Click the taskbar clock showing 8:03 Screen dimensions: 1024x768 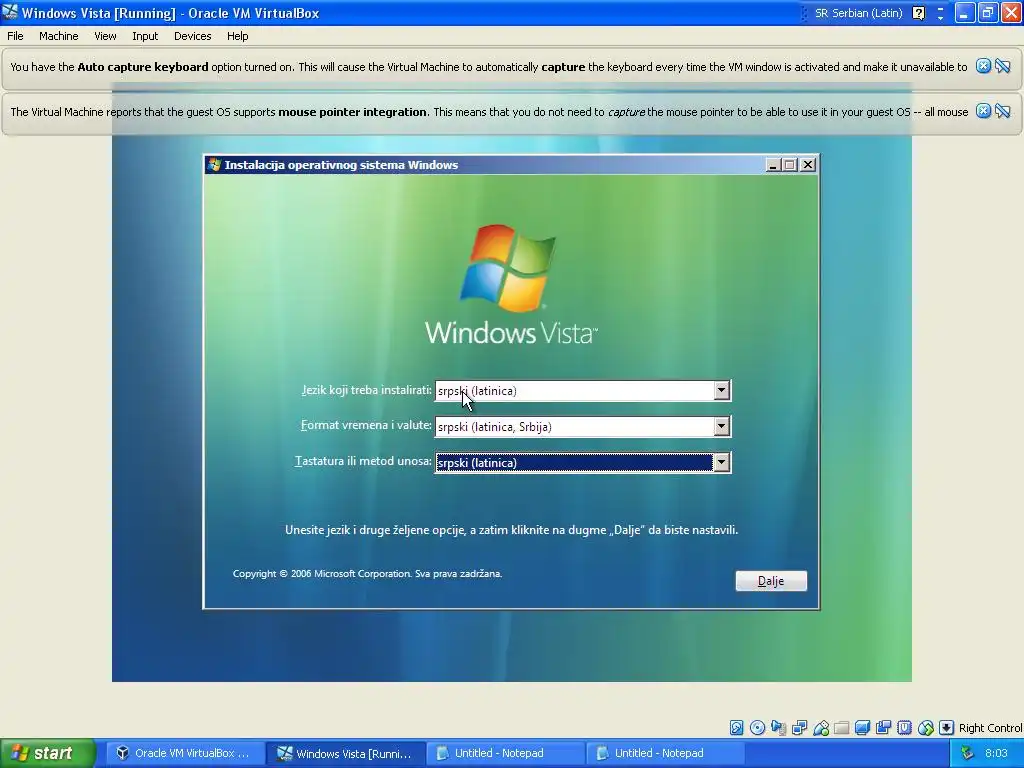996,753
